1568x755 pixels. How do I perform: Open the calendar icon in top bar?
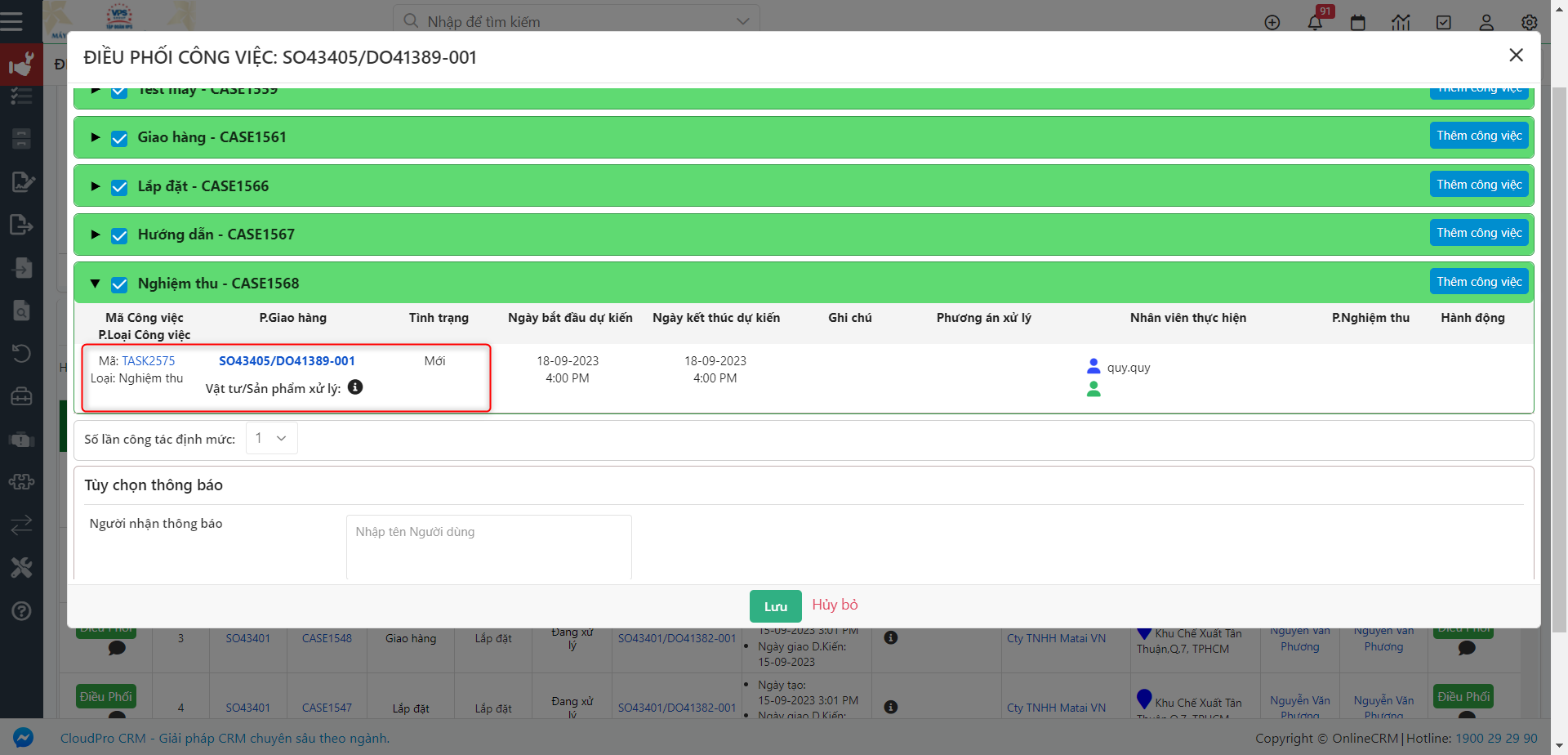point(1358,22)
